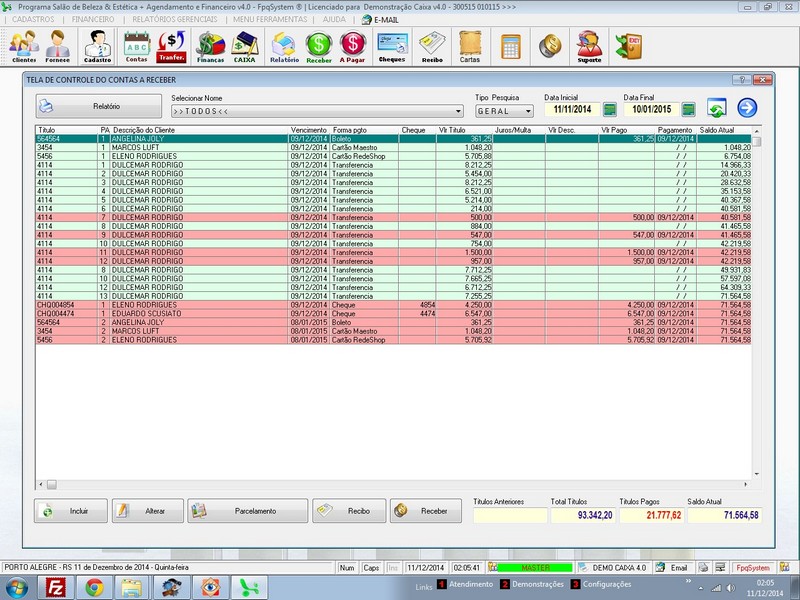This screenshot has width=800, height=600.
Task: Click the Parcelamento button
Action: coord(248,511)
